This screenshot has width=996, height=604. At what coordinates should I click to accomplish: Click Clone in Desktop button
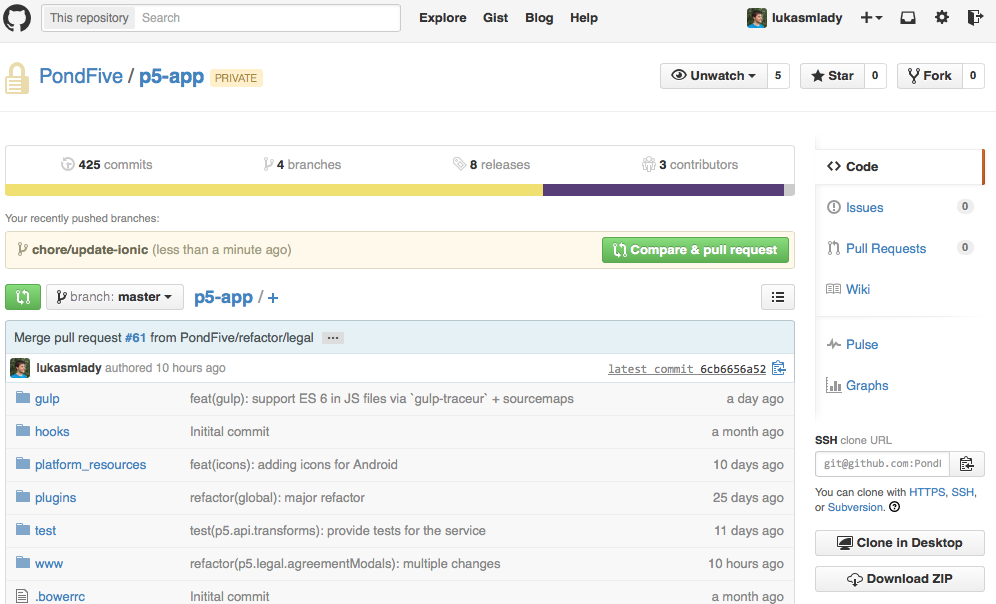[x=899, y=543]
